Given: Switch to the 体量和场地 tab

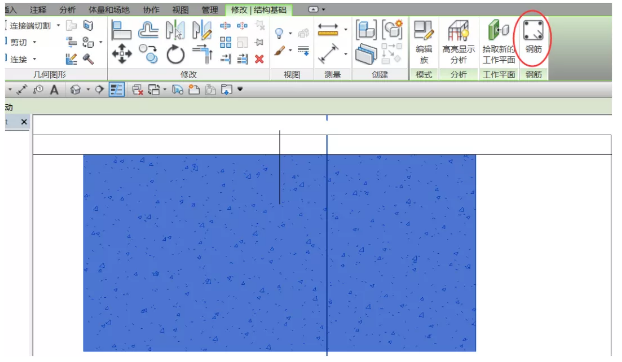Looking at the screenshot, I should 109,10.
